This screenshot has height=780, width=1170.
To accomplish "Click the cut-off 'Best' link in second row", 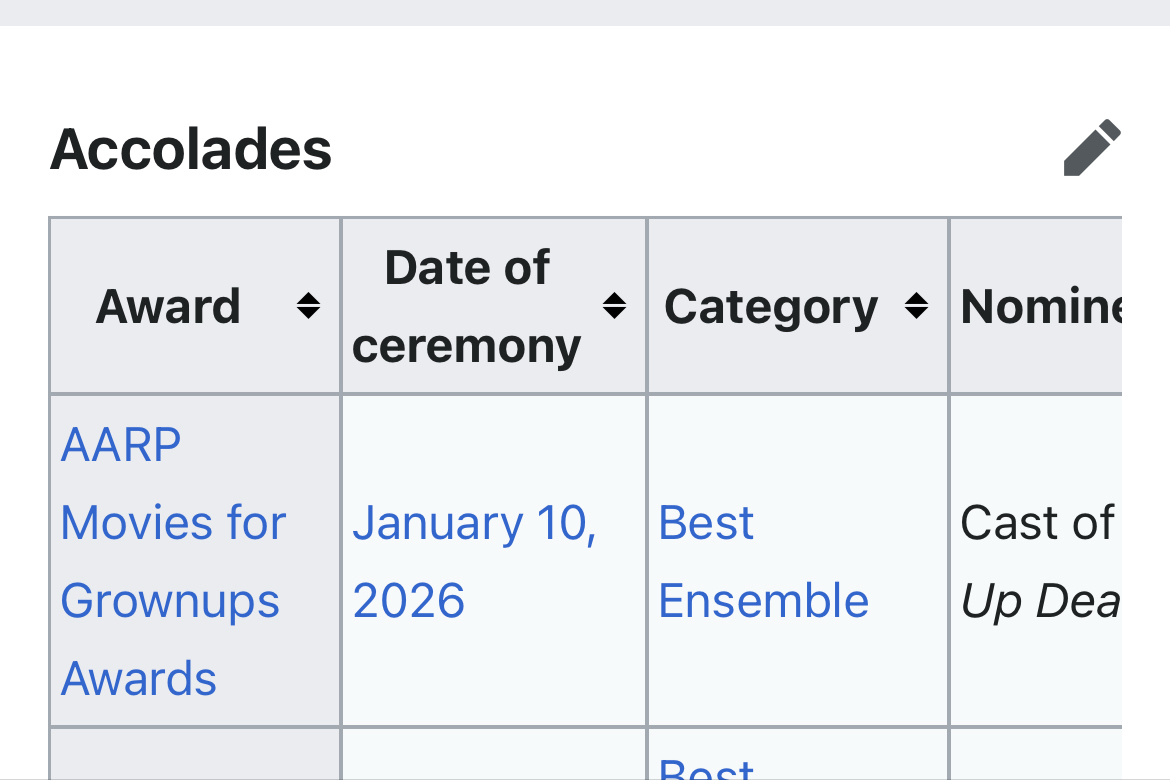I will coord(706,770).
